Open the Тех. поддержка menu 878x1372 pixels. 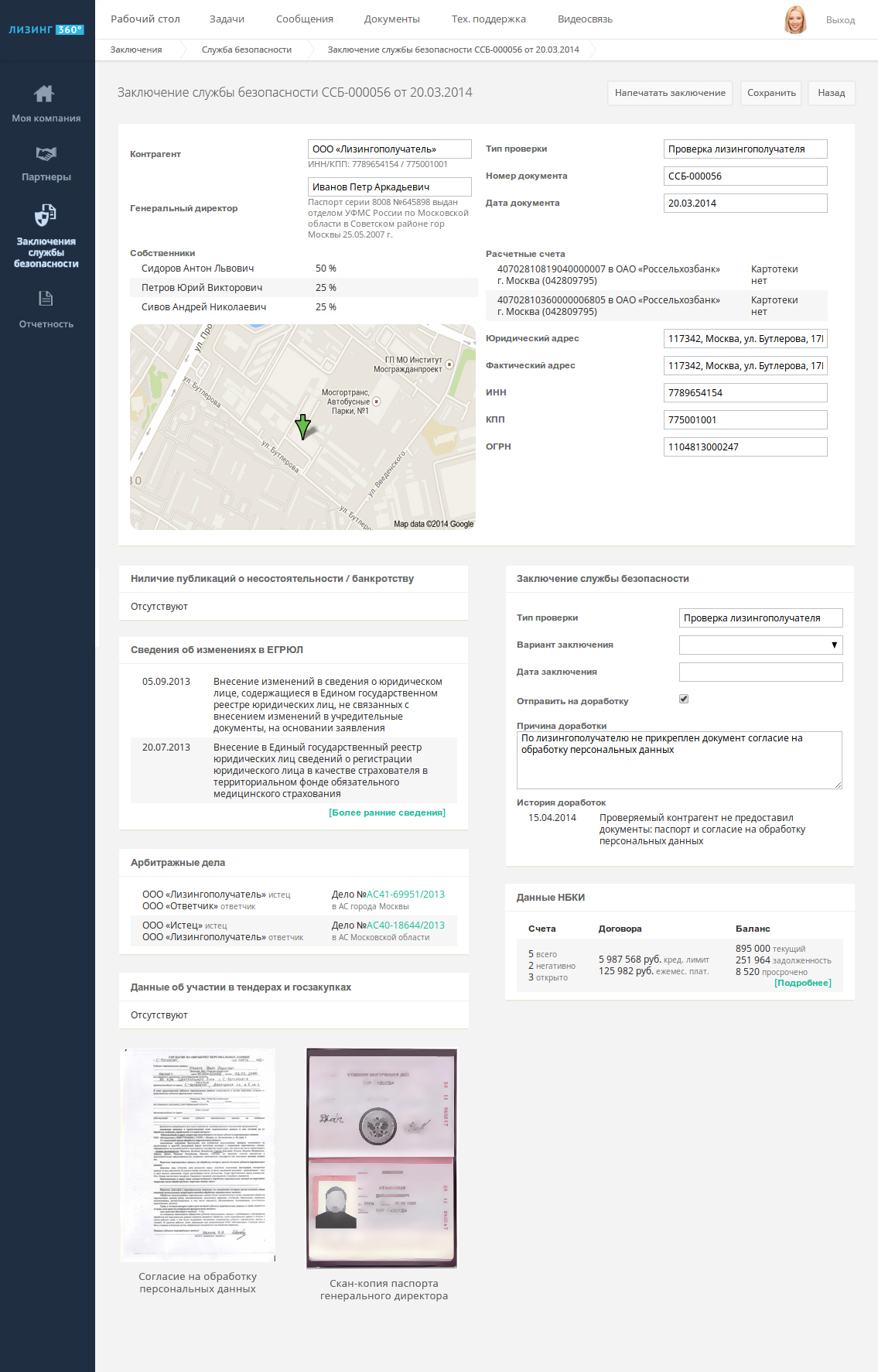point(489,19)
